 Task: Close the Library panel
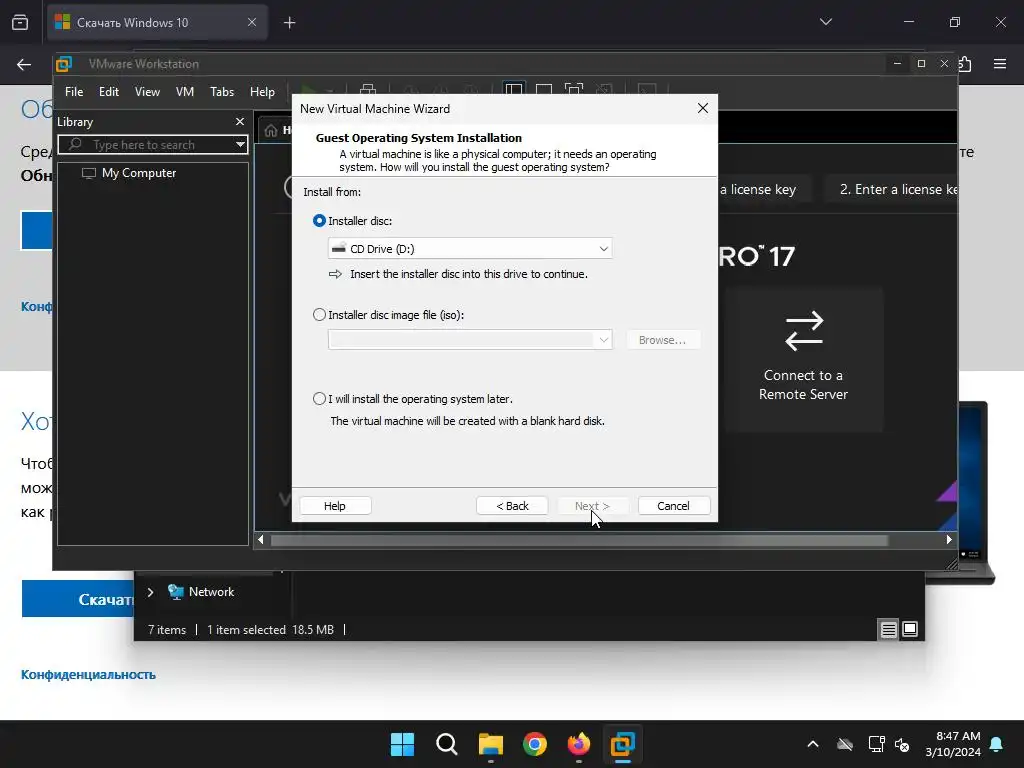click(x=240, y=122)
